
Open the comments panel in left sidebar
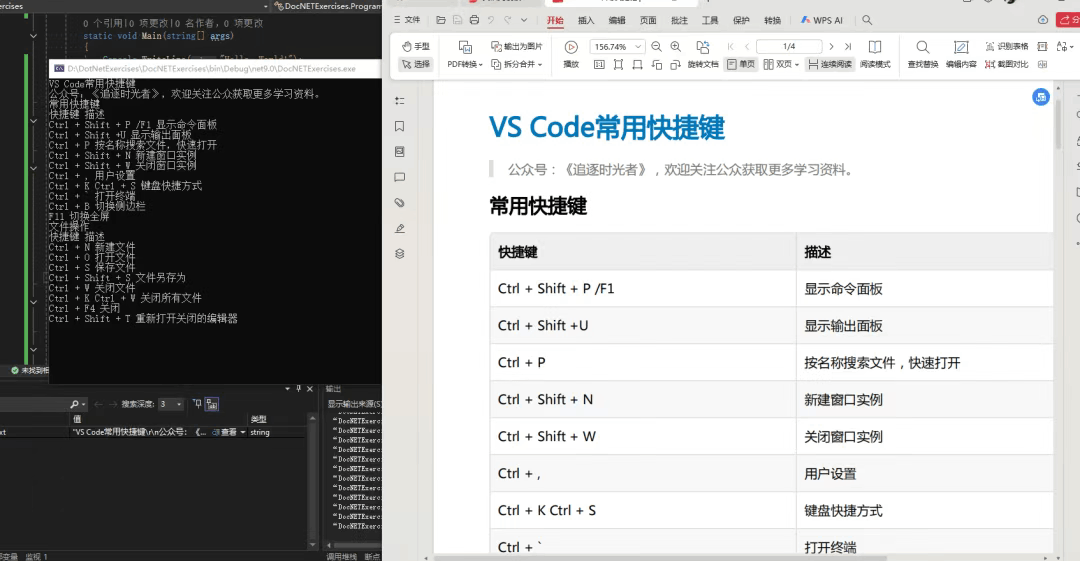pyautogui.click(x=400, y=177)
